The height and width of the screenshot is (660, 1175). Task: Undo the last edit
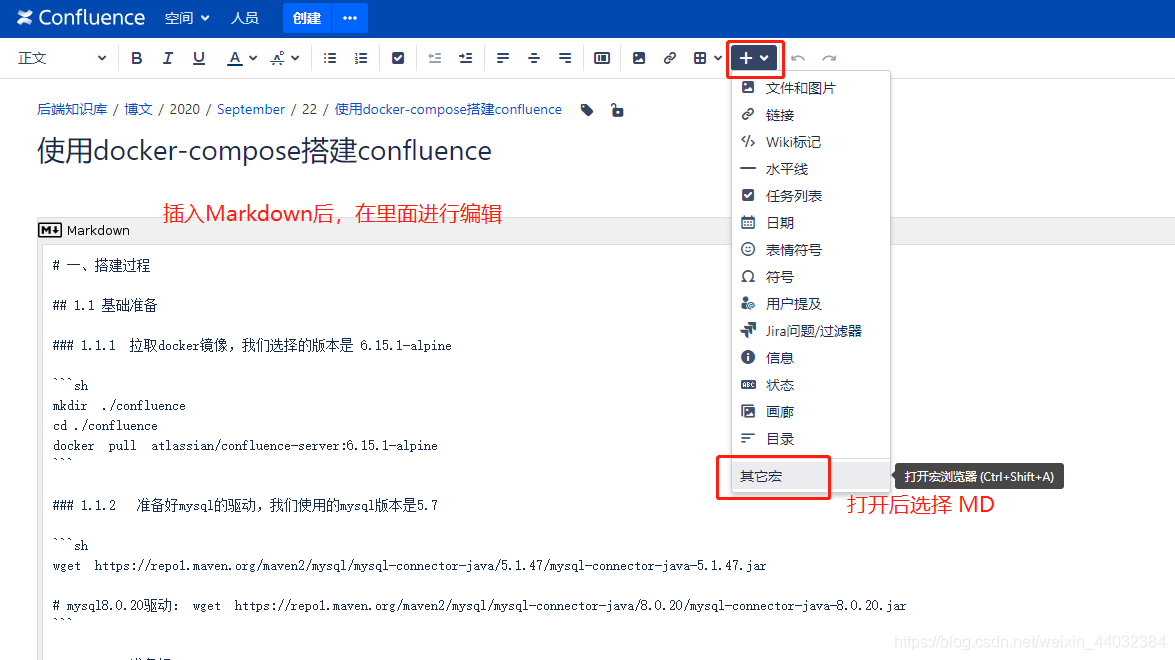(x=798, y=58)
